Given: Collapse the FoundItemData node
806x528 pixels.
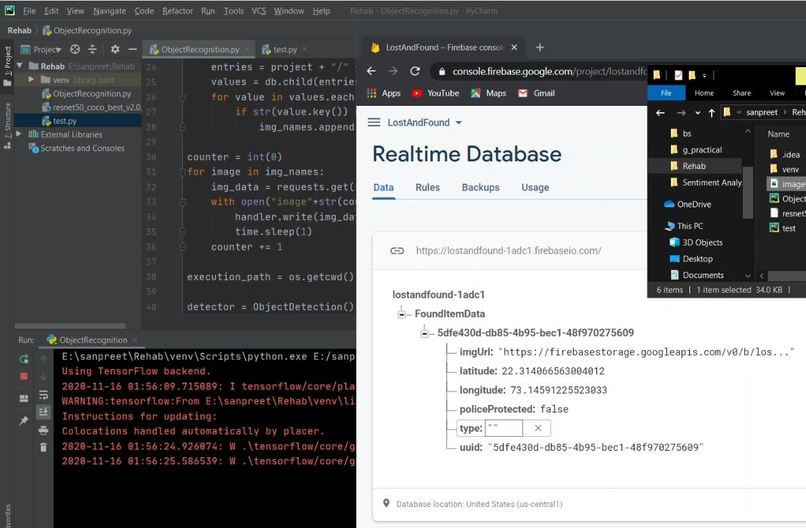Looking at the screenshot, I should (401, 314).
